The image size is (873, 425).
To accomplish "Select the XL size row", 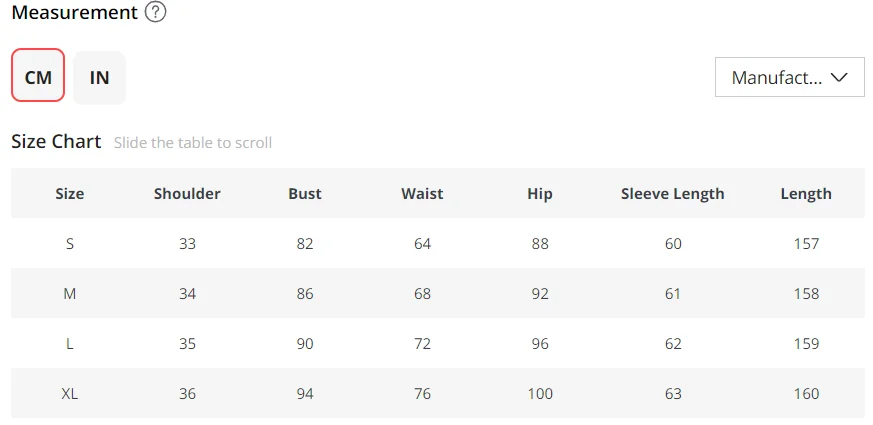I will [438, 393].
